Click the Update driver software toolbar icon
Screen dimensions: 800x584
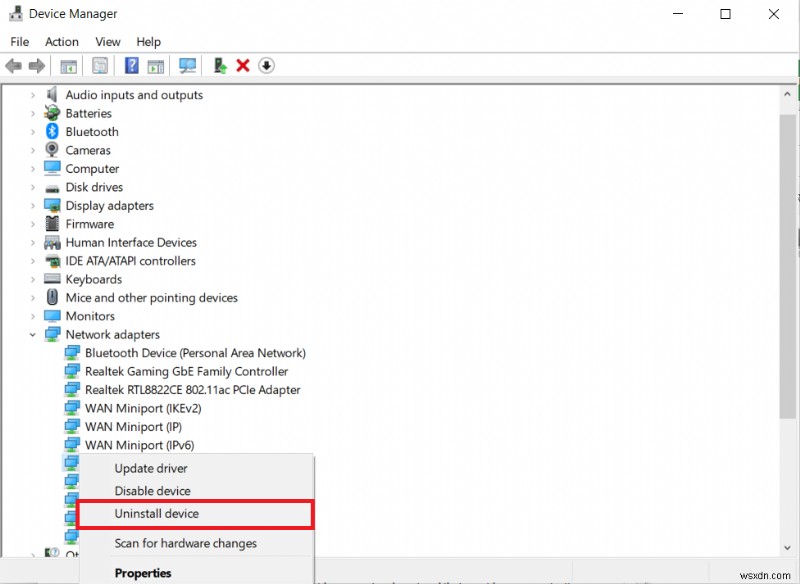[219, 65]
